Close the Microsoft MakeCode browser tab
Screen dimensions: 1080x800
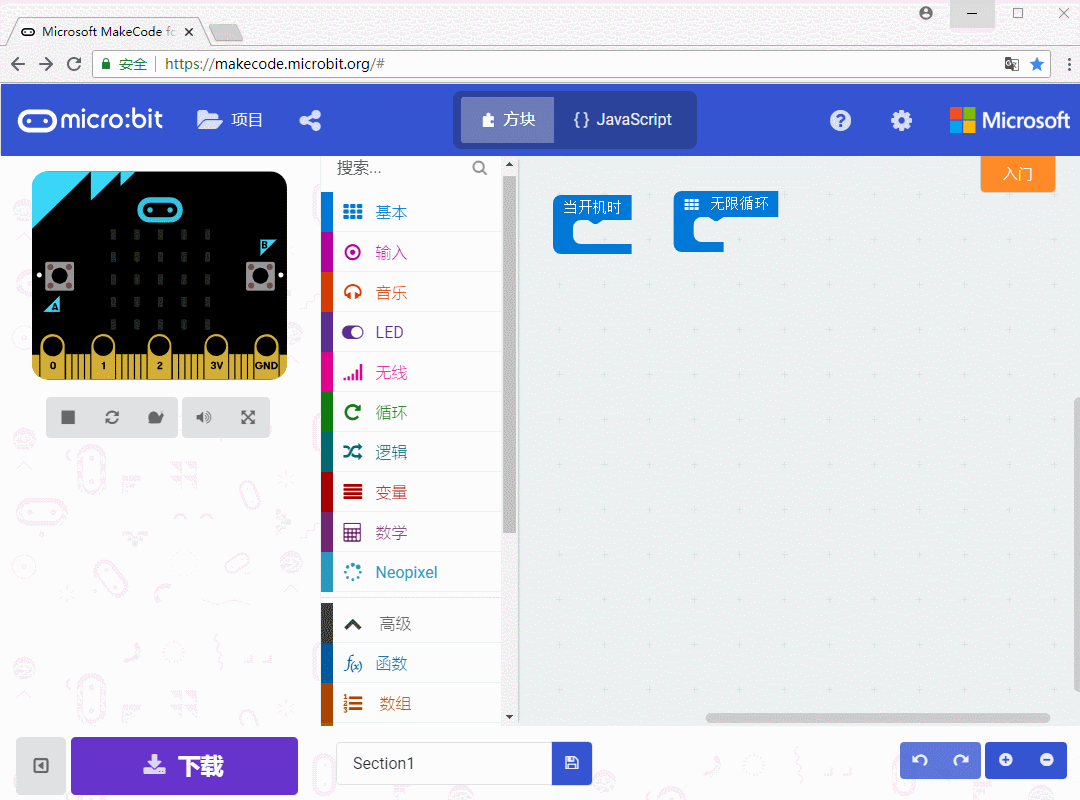tap(189, 32)
